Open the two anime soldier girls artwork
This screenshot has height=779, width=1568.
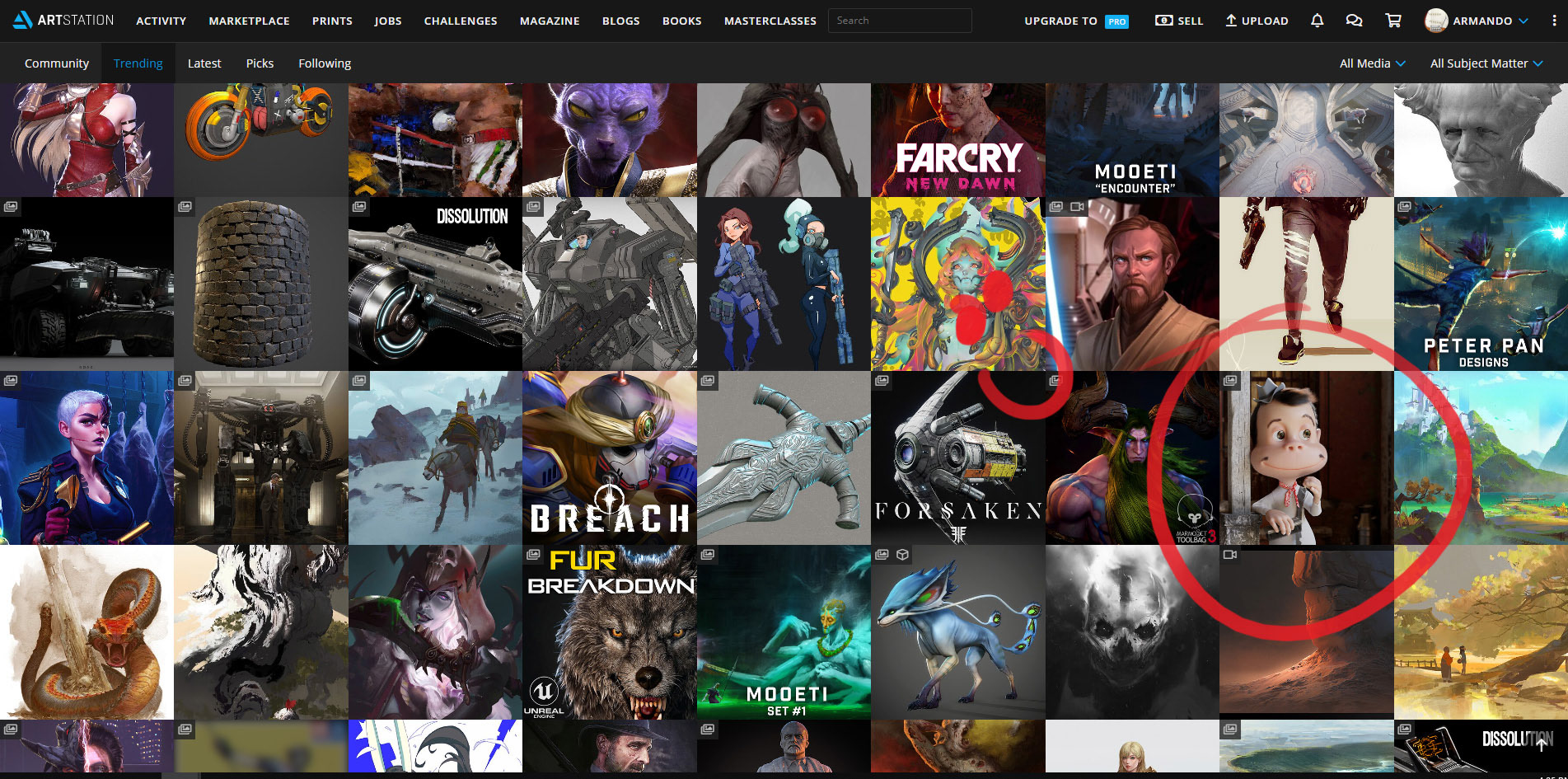784,284
